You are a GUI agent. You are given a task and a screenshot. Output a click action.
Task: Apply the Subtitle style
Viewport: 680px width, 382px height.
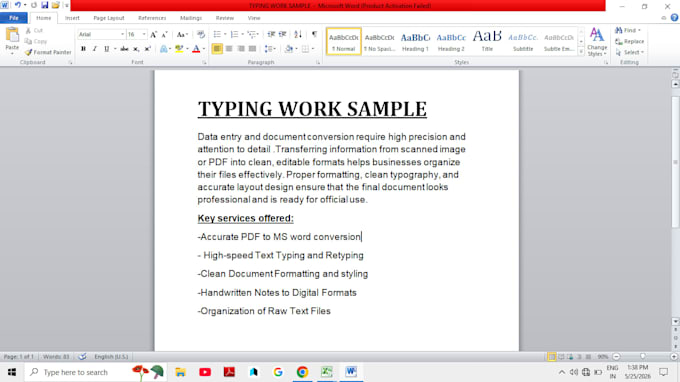click(523, 42)
